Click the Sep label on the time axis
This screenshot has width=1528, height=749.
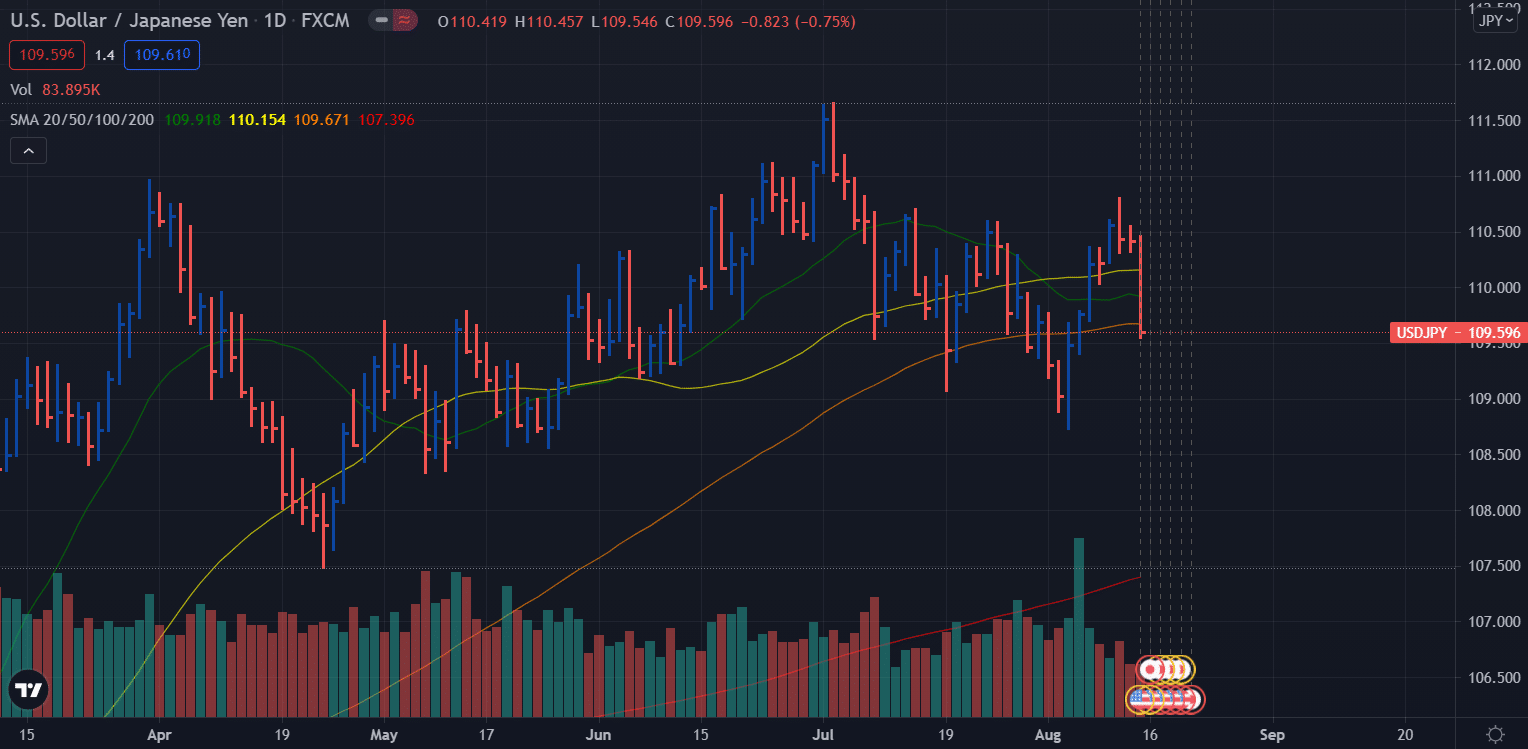pos(1272,734)
